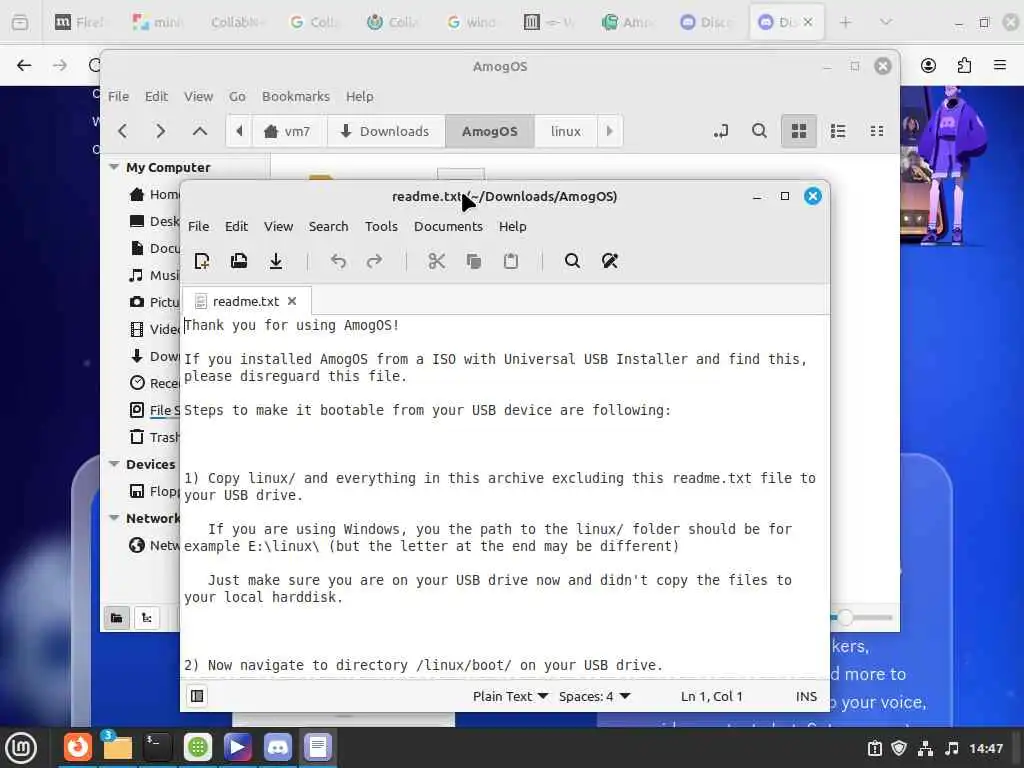Click the 14:47 clock

click(985, 748)
